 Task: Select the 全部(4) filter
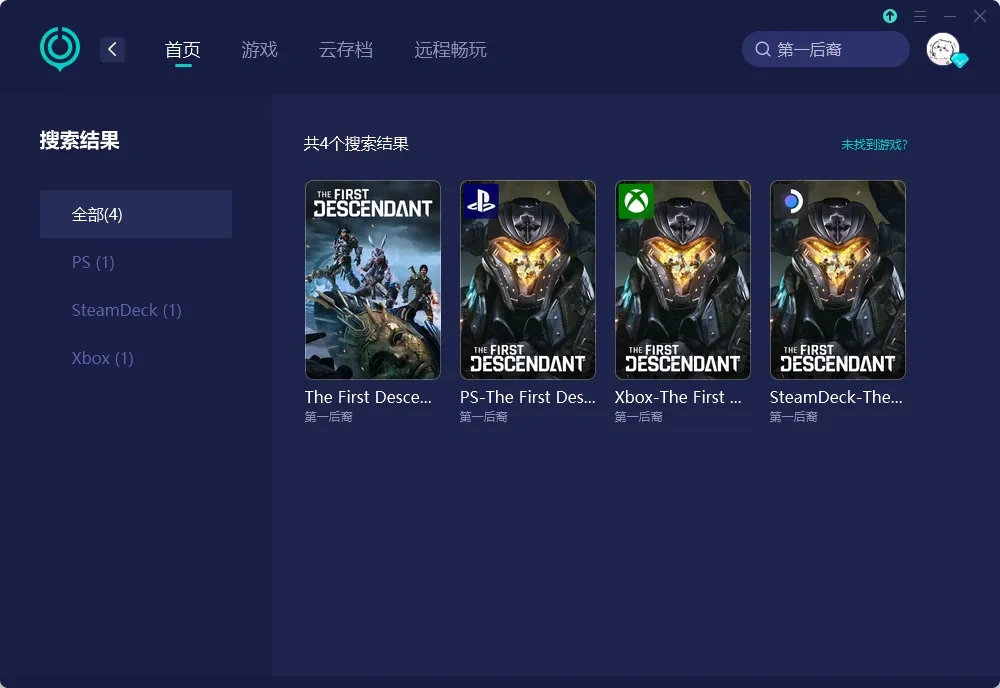[136, 214]
